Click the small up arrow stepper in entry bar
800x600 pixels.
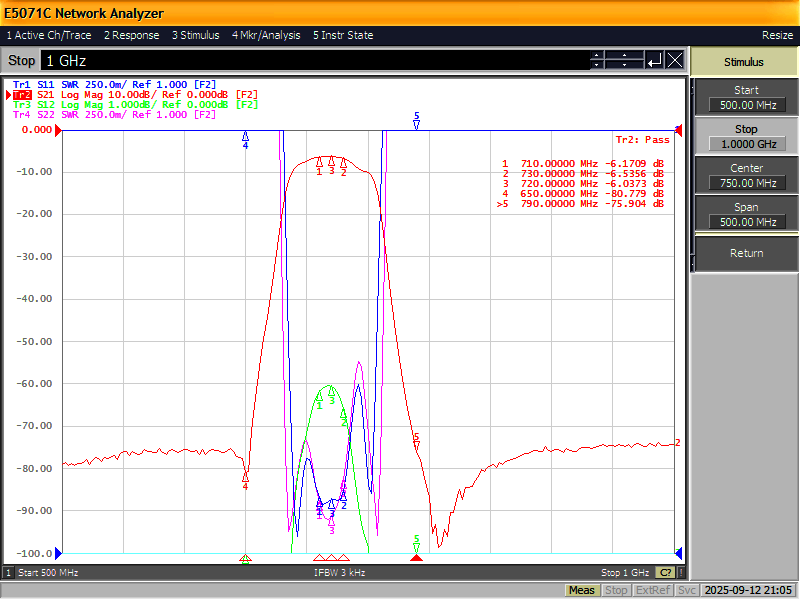click(597, 56)
